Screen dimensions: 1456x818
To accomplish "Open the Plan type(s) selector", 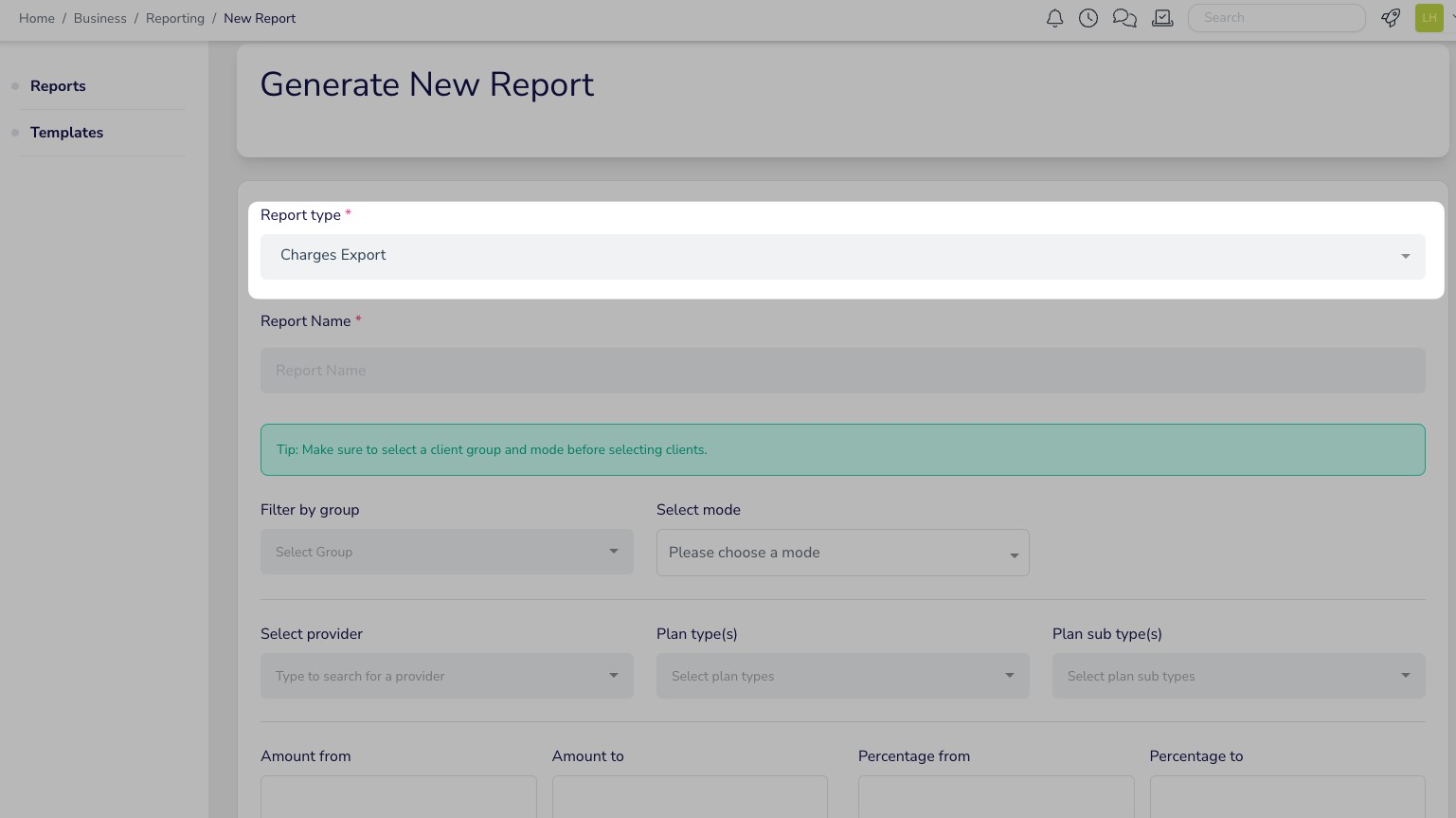I will pos(842,676).
